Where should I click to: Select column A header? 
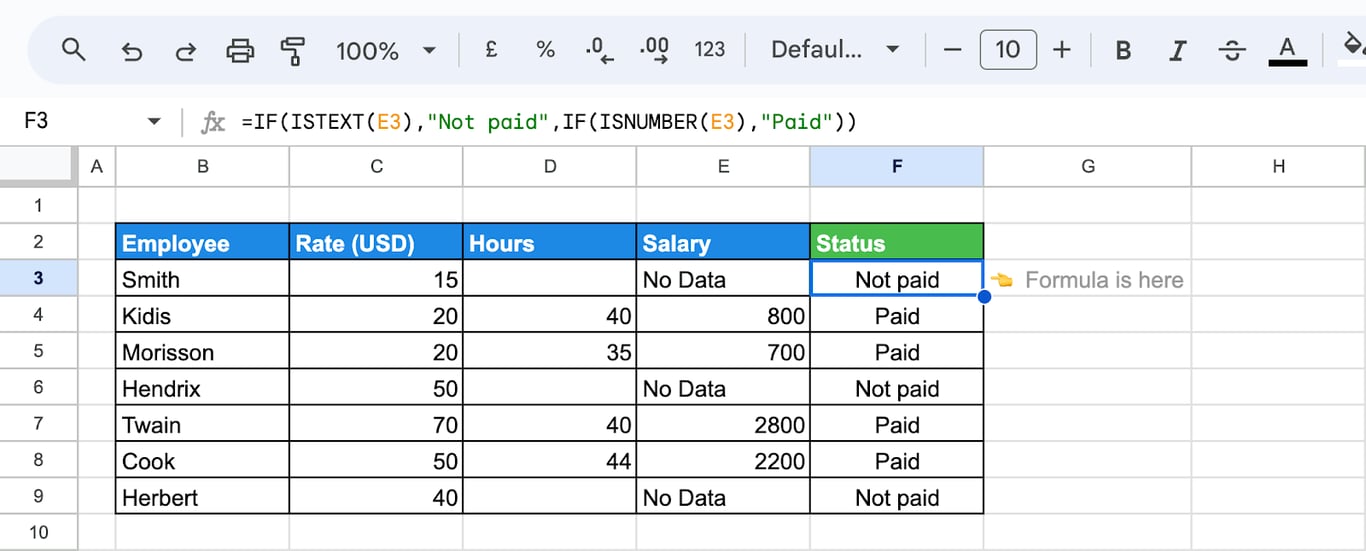pyautogui.click(x=96, y=167)
